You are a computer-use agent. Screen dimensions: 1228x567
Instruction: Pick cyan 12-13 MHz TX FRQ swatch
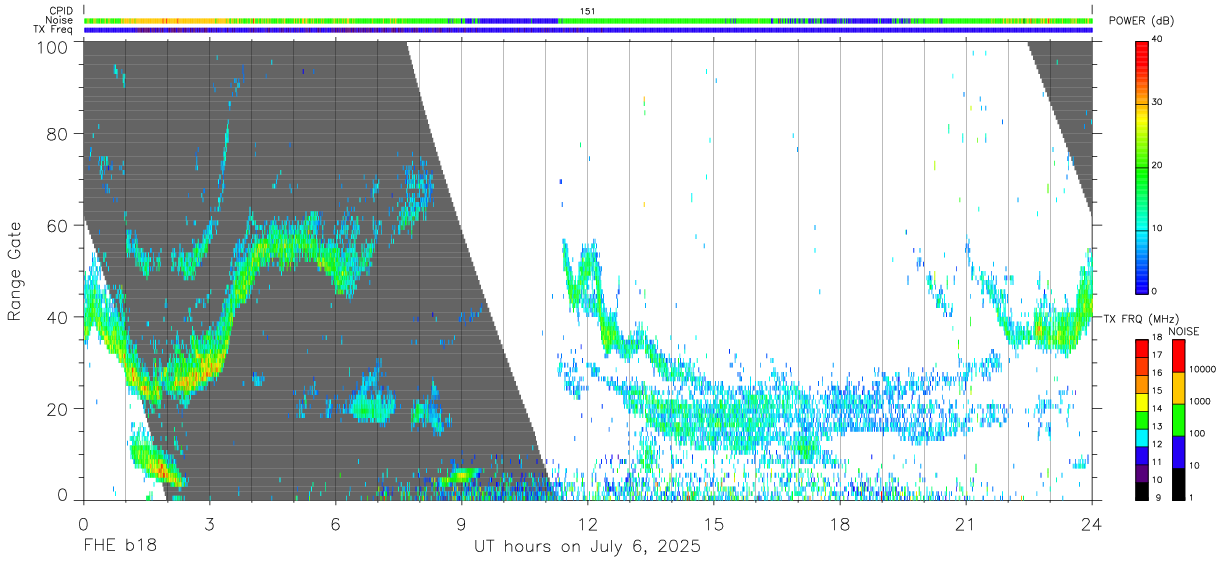1142,437
